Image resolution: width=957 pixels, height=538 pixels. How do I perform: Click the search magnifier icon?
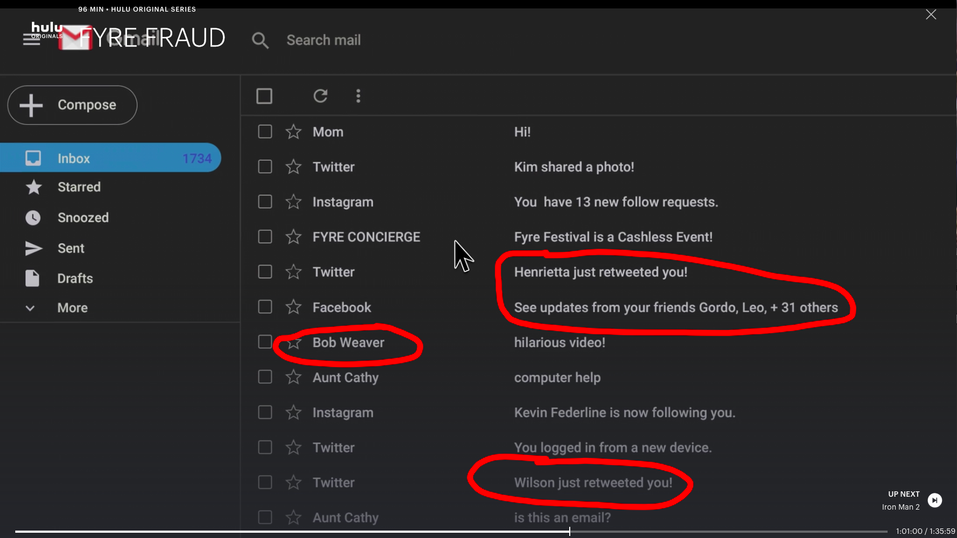click(260, 40)
